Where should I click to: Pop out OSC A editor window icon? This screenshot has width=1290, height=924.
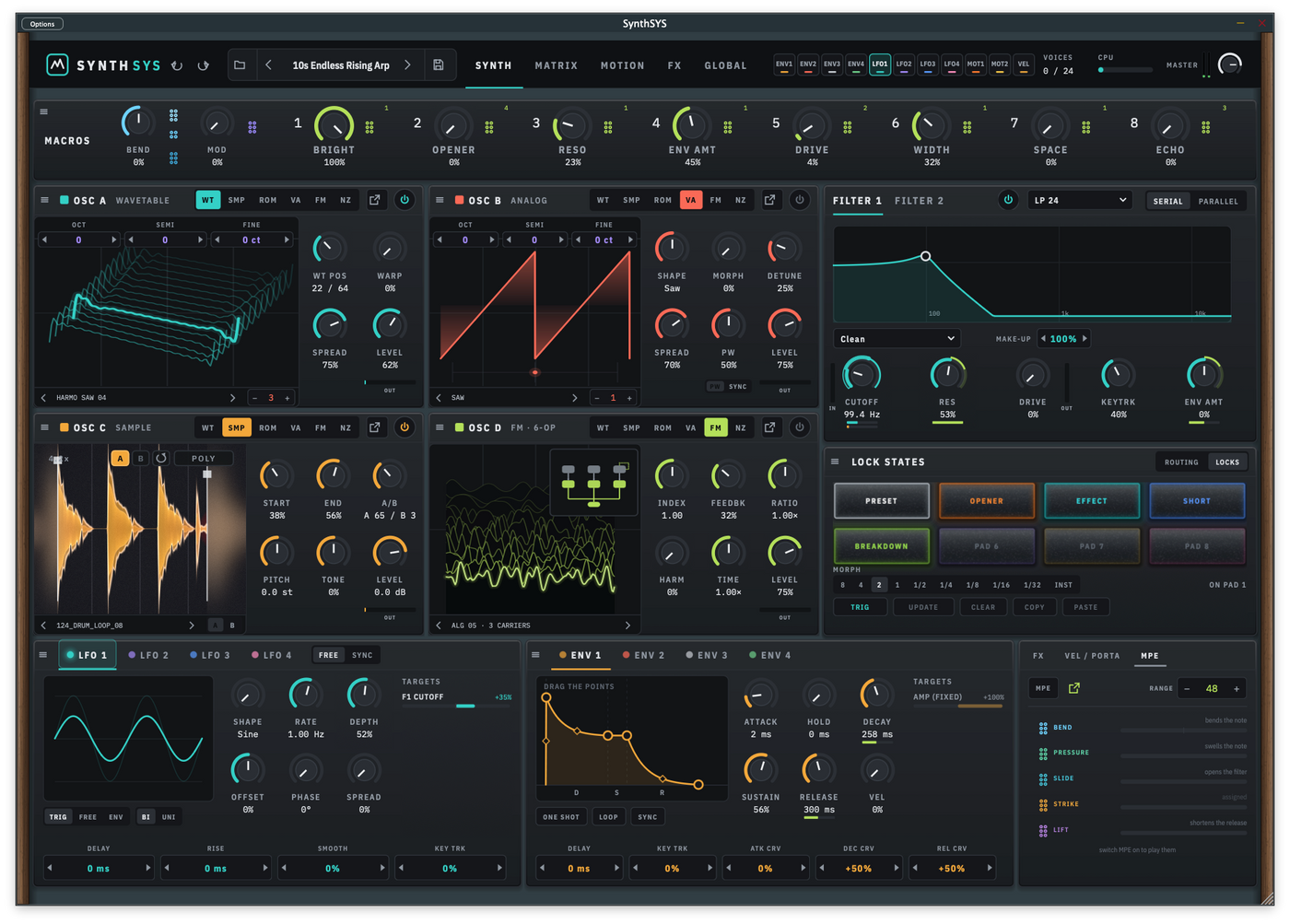[375, 200]
